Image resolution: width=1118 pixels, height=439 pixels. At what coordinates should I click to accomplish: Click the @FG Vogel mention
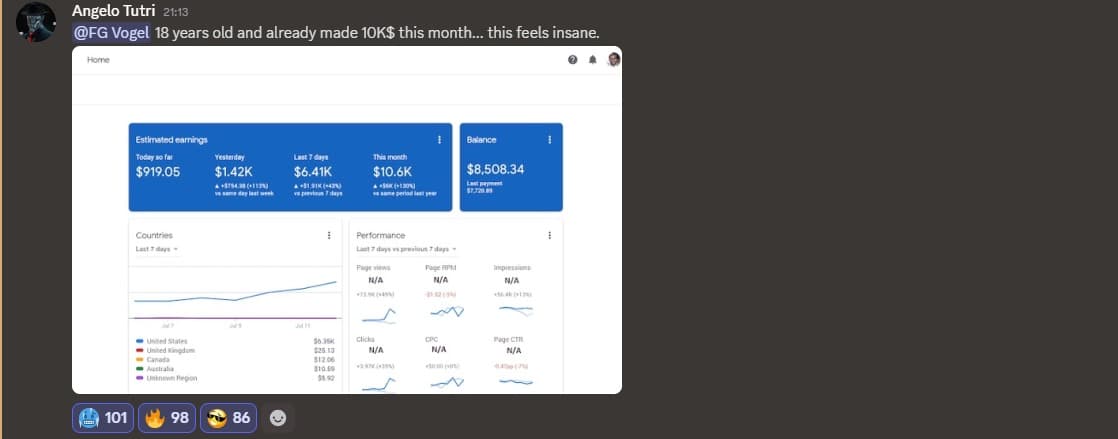[x=111, y=32]
